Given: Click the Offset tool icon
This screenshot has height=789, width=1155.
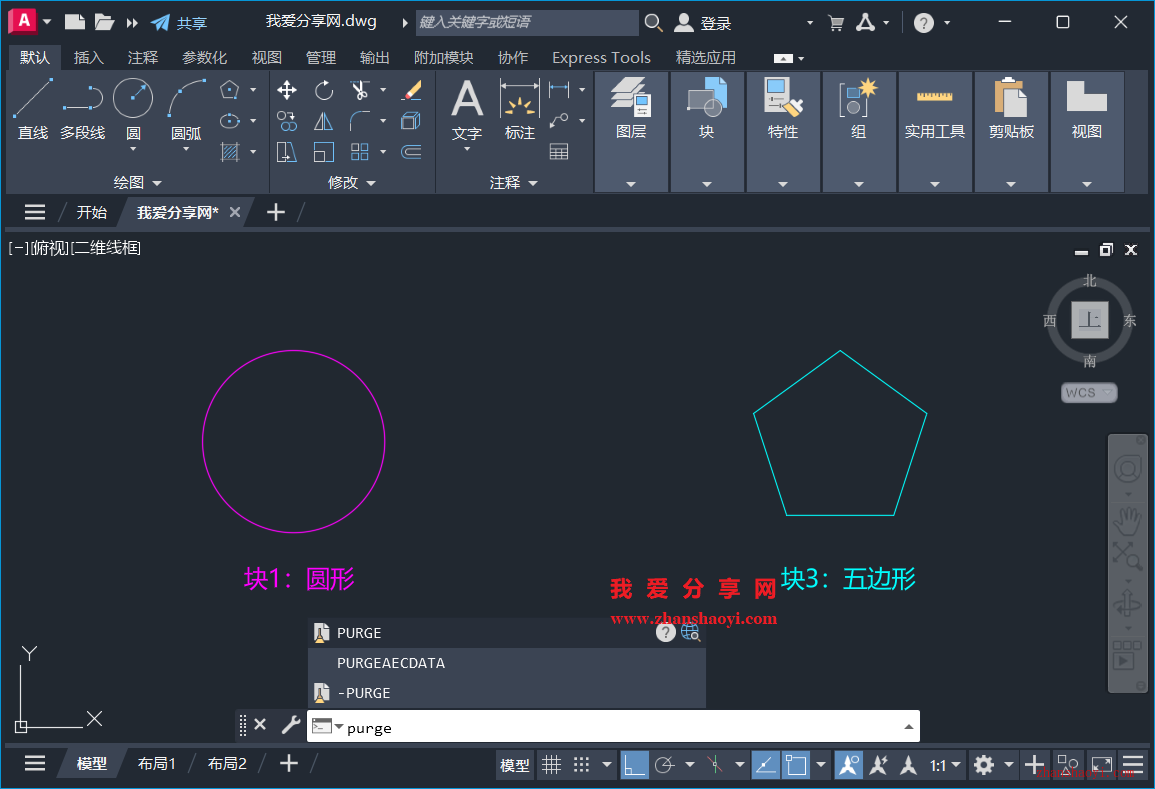Looking at the screenshot, I should pyautogui.click(x=411, y=152).
